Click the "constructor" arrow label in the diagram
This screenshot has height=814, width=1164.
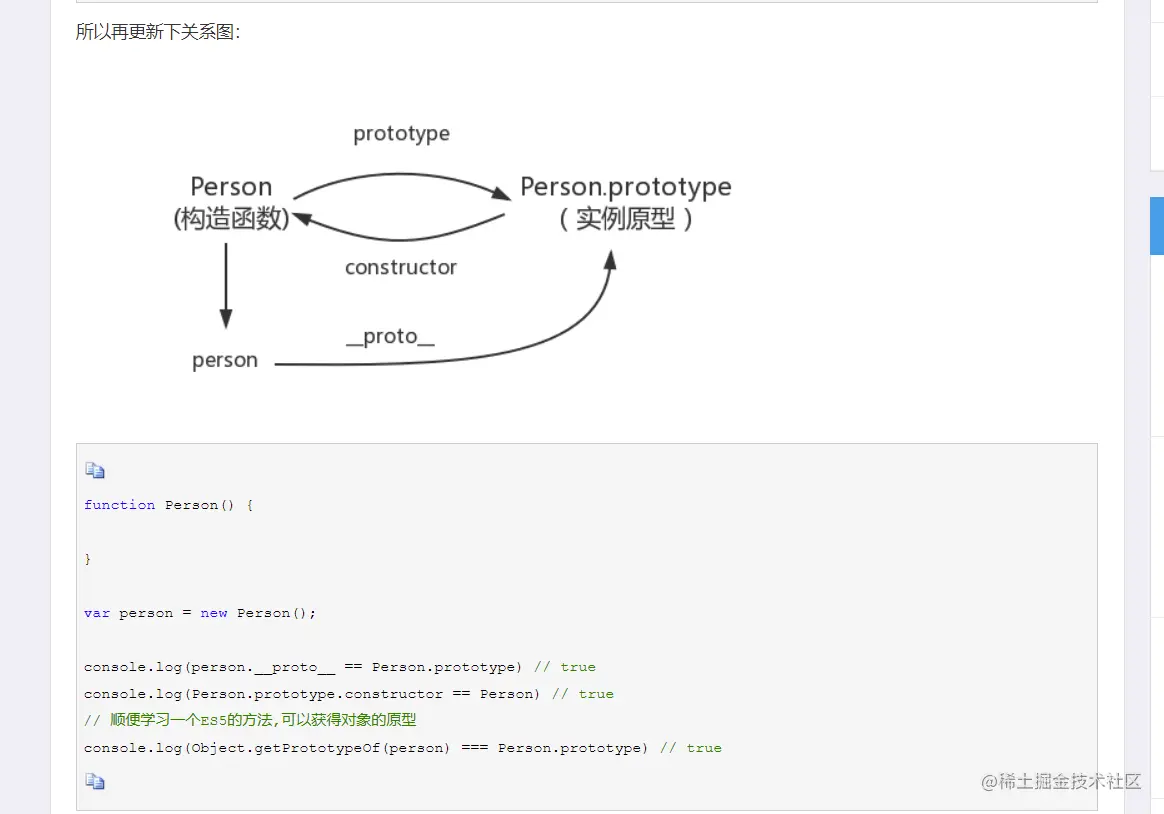point(400,267)
